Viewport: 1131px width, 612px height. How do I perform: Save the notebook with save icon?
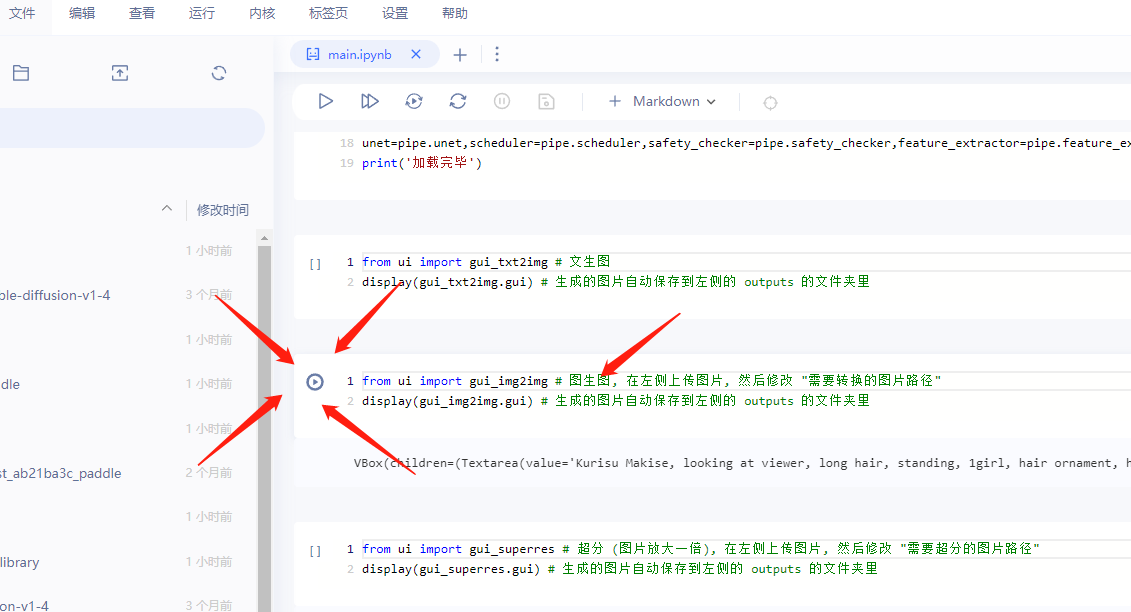[546, 101]
